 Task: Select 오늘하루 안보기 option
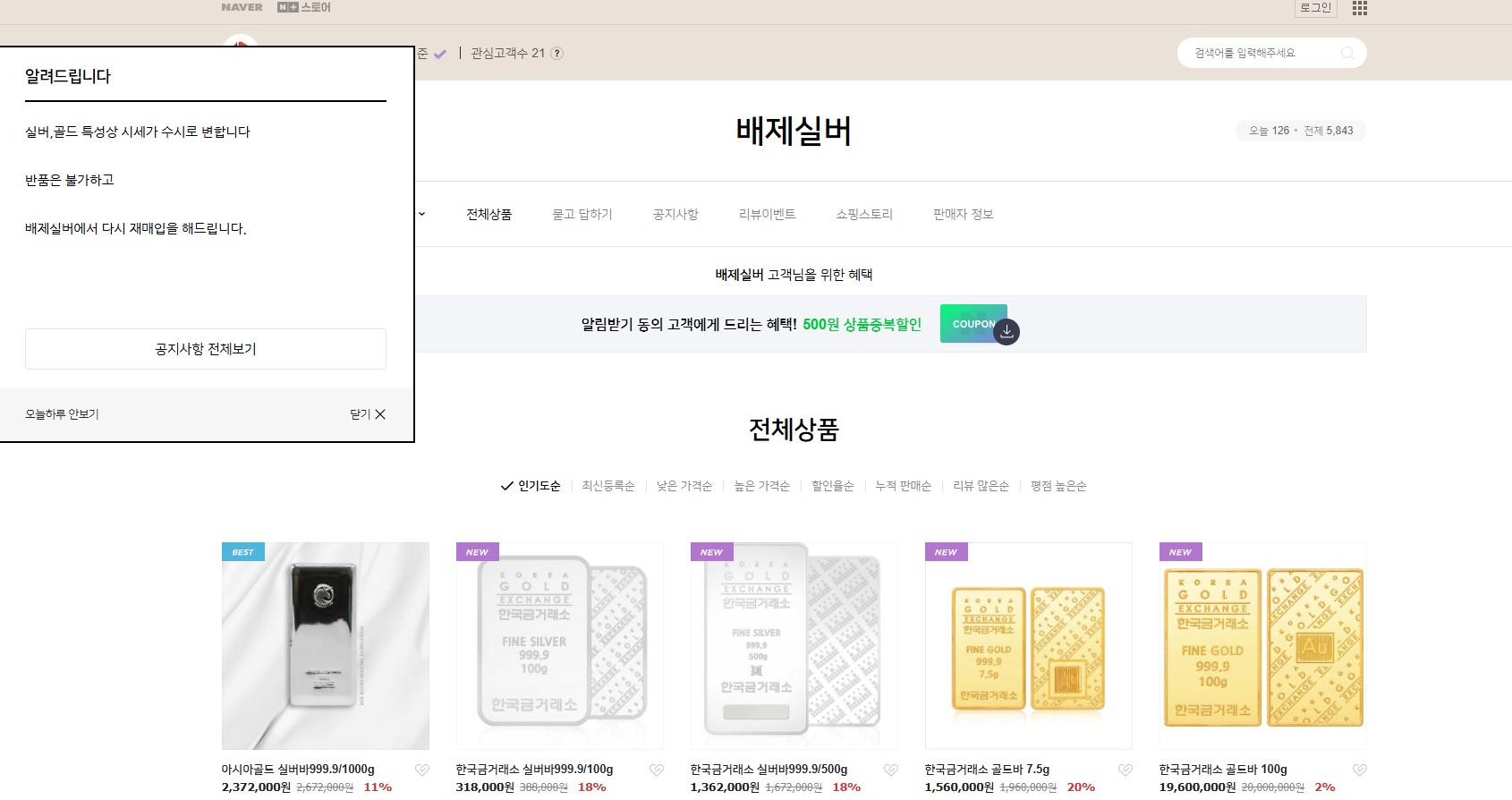tap(62, 414)
